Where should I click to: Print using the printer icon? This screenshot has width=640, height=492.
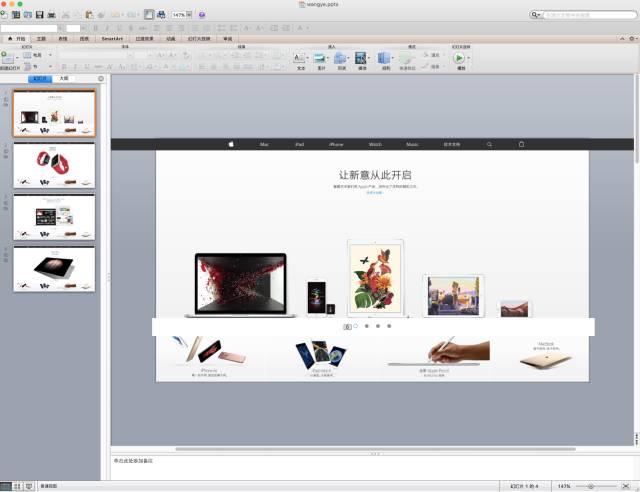click(x=51, y=15)
